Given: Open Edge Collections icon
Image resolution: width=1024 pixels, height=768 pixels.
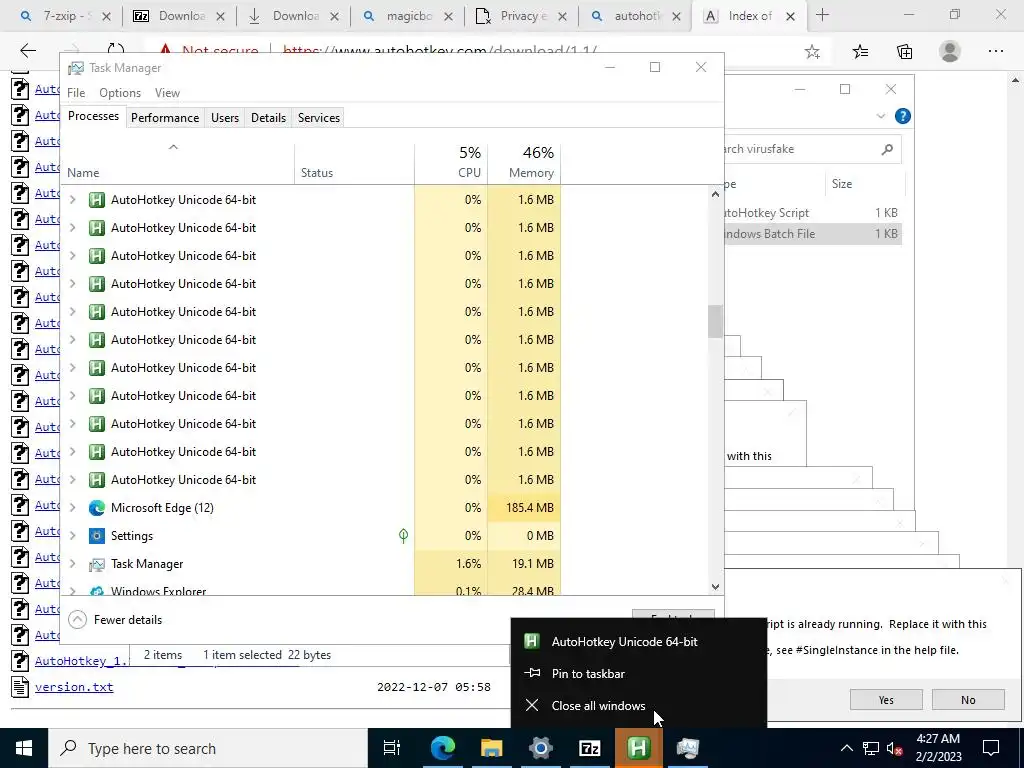Looking at the screenshot, I should [x=904, y=52].
